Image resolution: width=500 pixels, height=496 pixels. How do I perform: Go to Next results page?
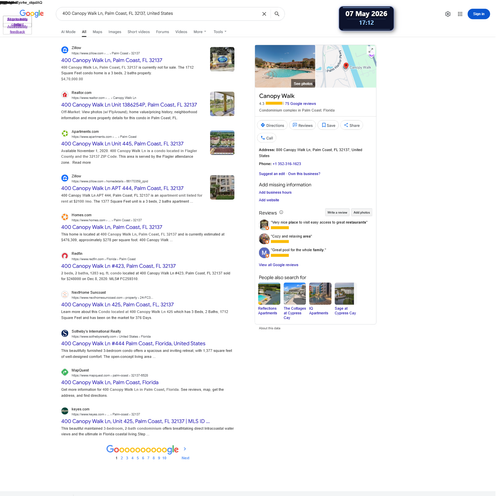pos(185,458)
